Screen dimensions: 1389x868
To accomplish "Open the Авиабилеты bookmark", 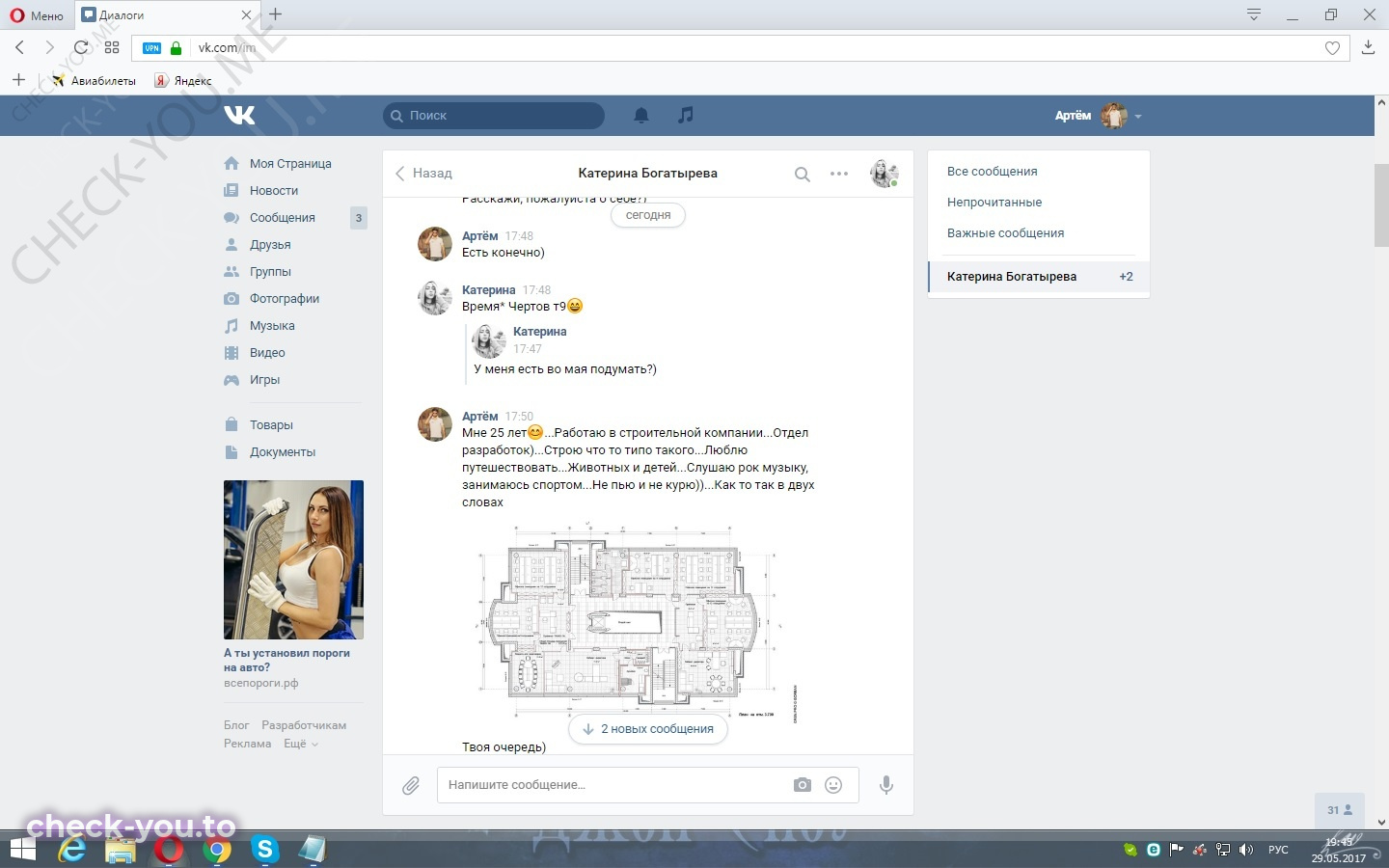I will [95, 81].
